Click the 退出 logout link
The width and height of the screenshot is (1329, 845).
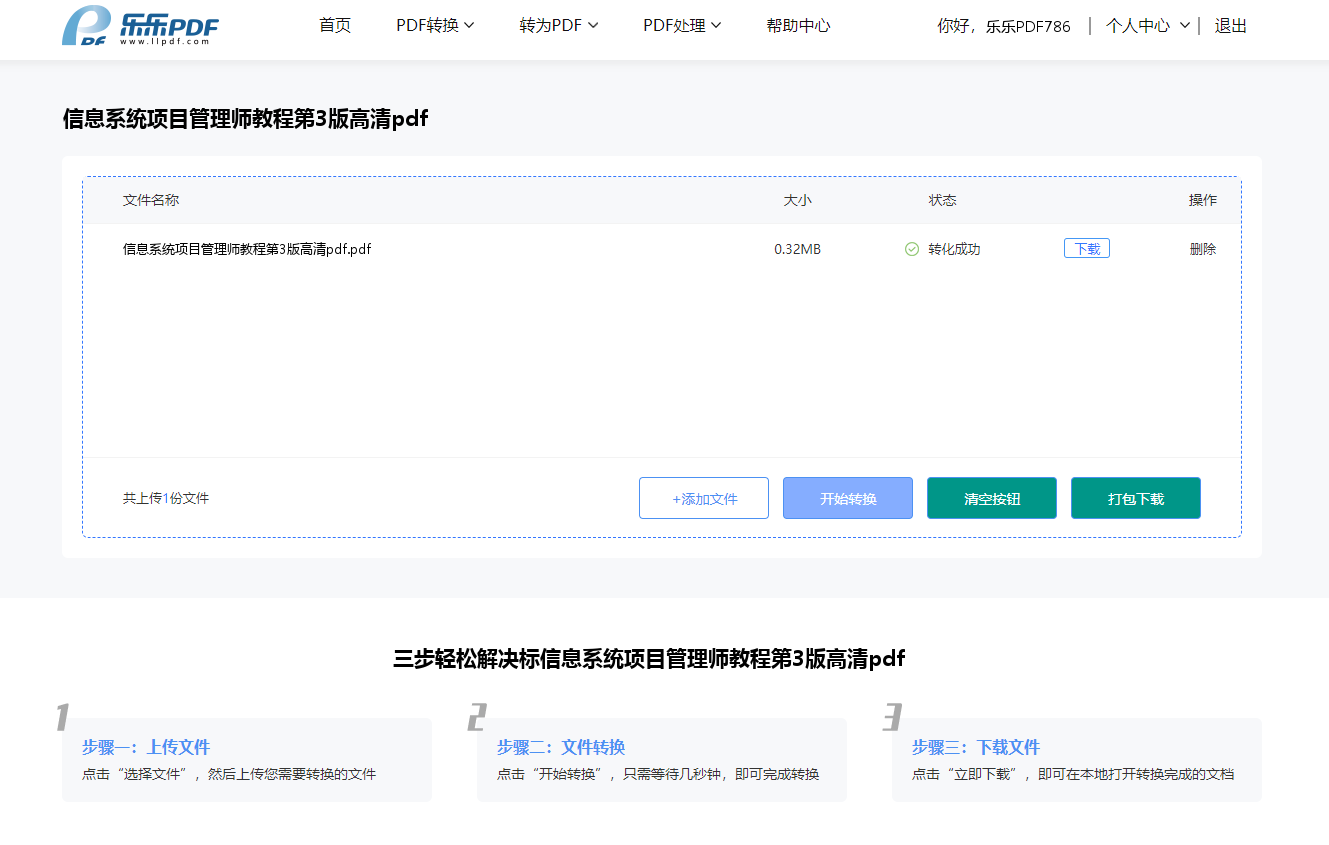(1231, 26)
